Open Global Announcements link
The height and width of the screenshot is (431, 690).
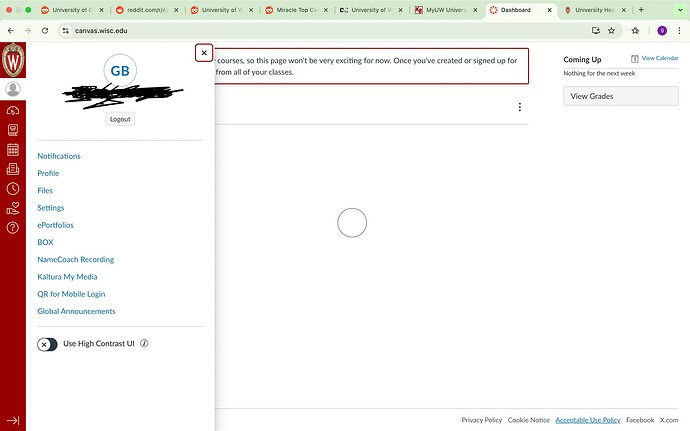point(77,311)
